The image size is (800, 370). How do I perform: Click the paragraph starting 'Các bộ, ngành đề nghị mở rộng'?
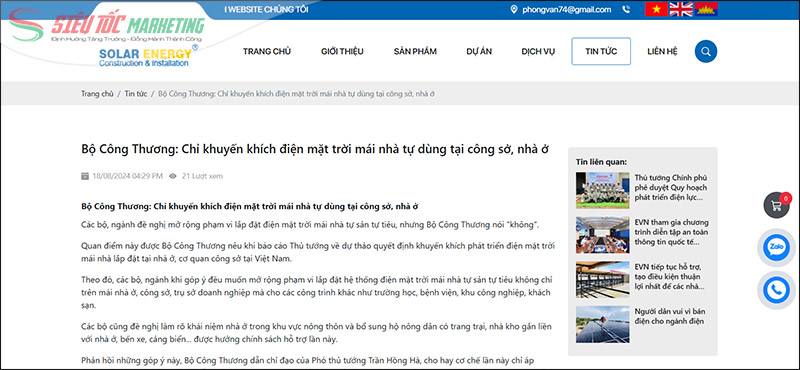point(310,225)
